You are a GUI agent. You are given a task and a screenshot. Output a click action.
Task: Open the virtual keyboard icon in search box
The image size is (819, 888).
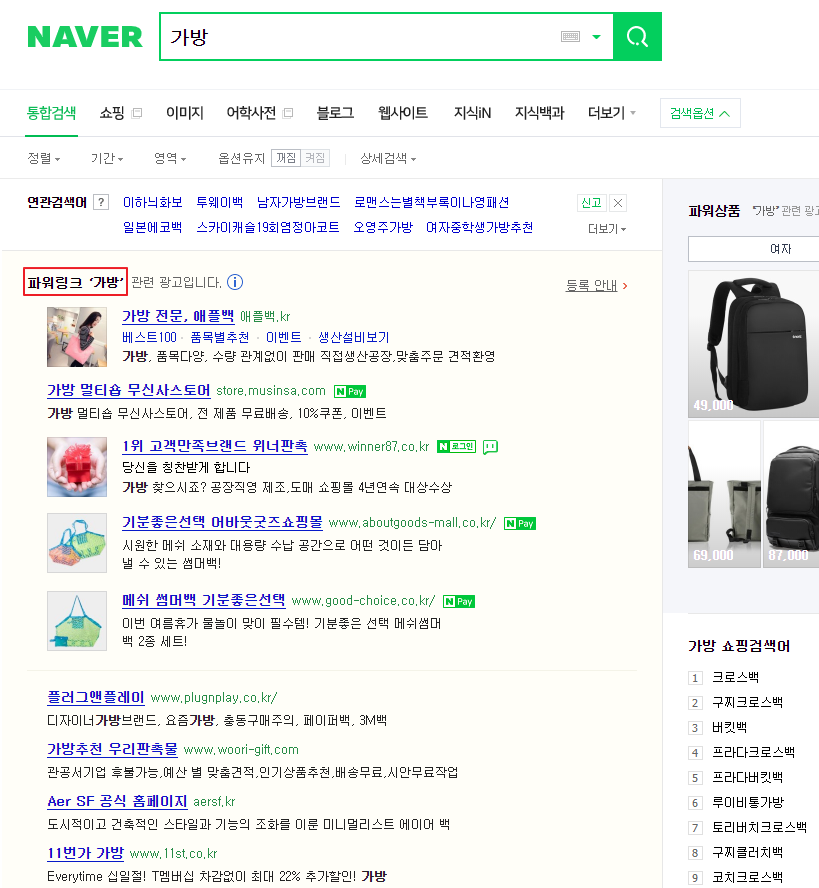570,37
